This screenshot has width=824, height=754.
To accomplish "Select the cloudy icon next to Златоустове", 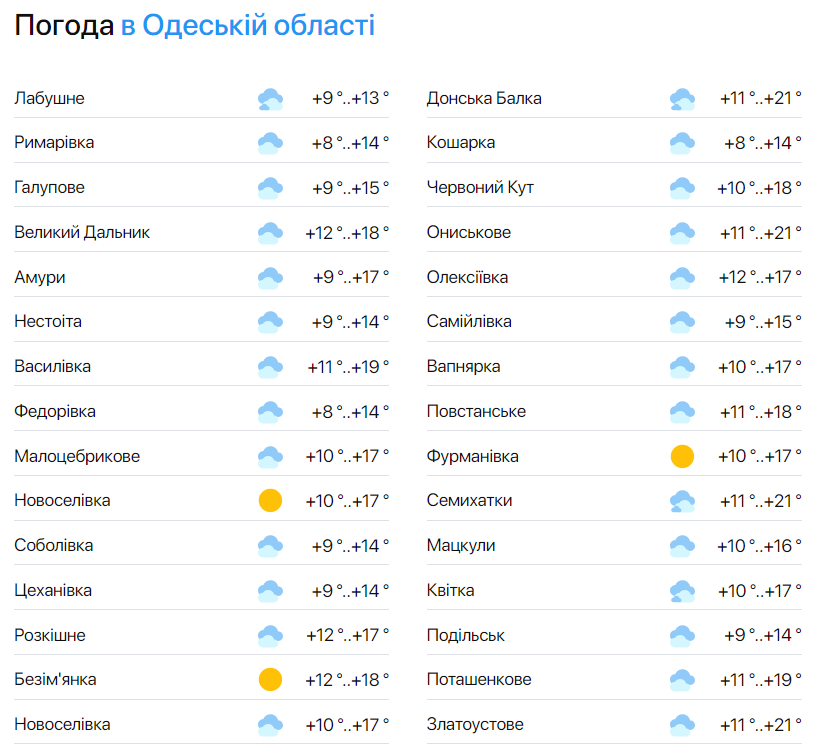I will (x=683, y=723).
